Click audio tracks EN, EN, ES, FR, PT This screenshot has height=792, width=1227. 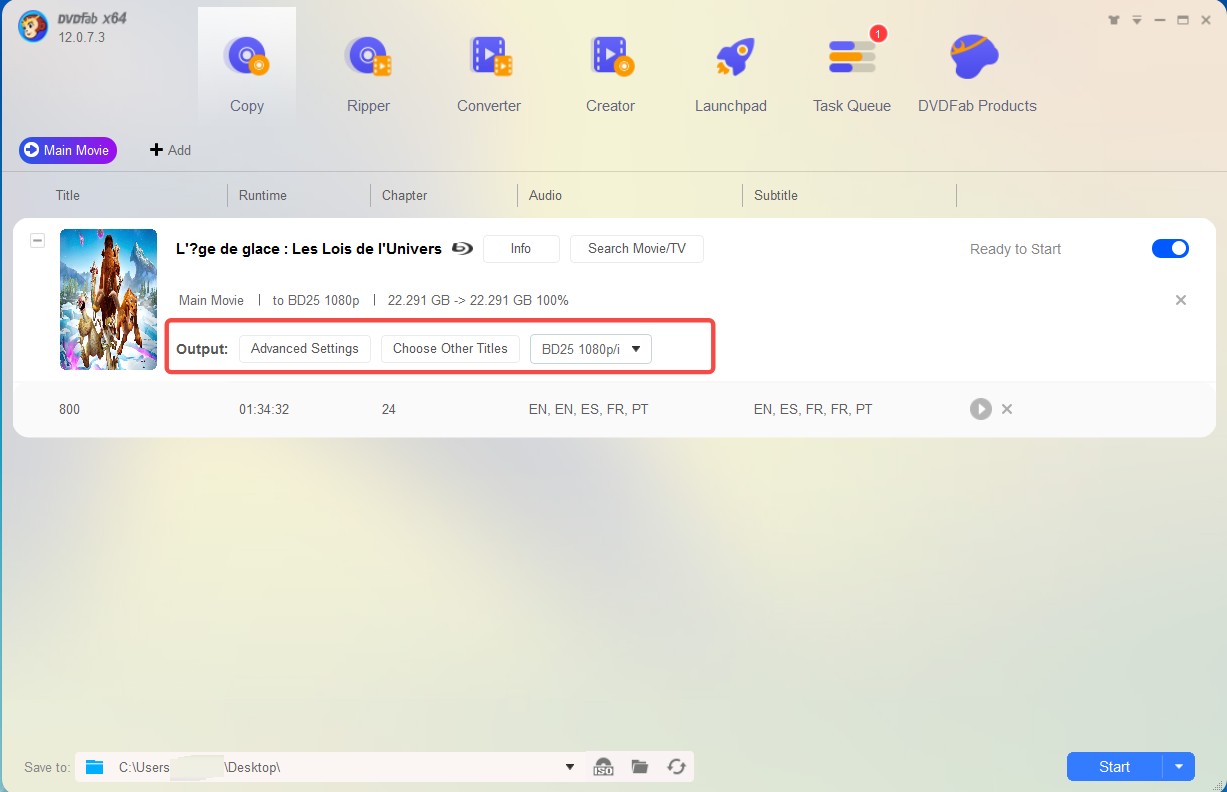588,409
